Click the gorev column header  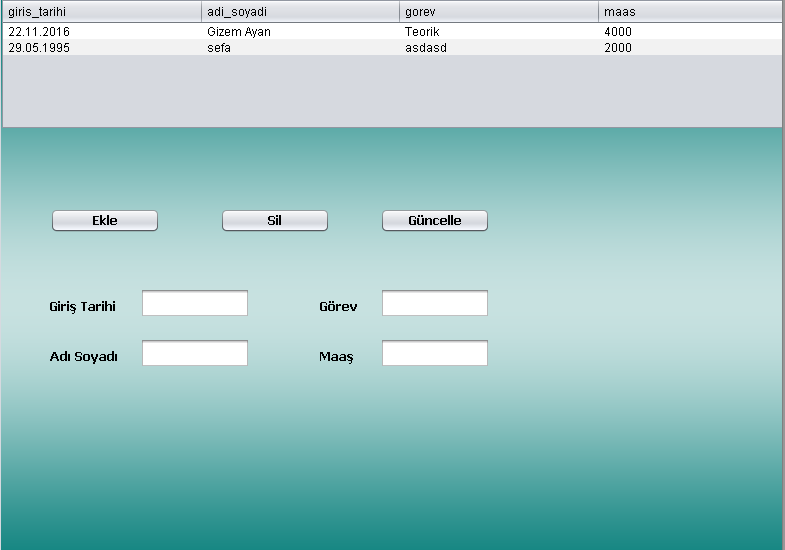(x=499, y=12)
